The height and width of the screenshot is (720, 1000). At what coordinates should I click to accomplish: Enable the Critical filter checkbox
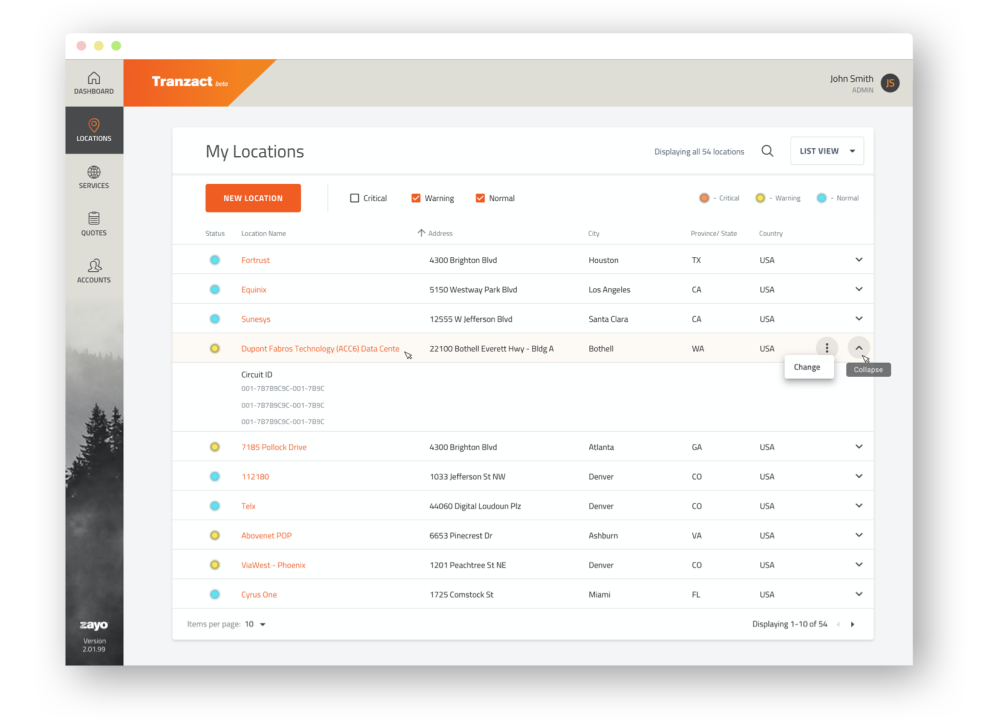355,198
